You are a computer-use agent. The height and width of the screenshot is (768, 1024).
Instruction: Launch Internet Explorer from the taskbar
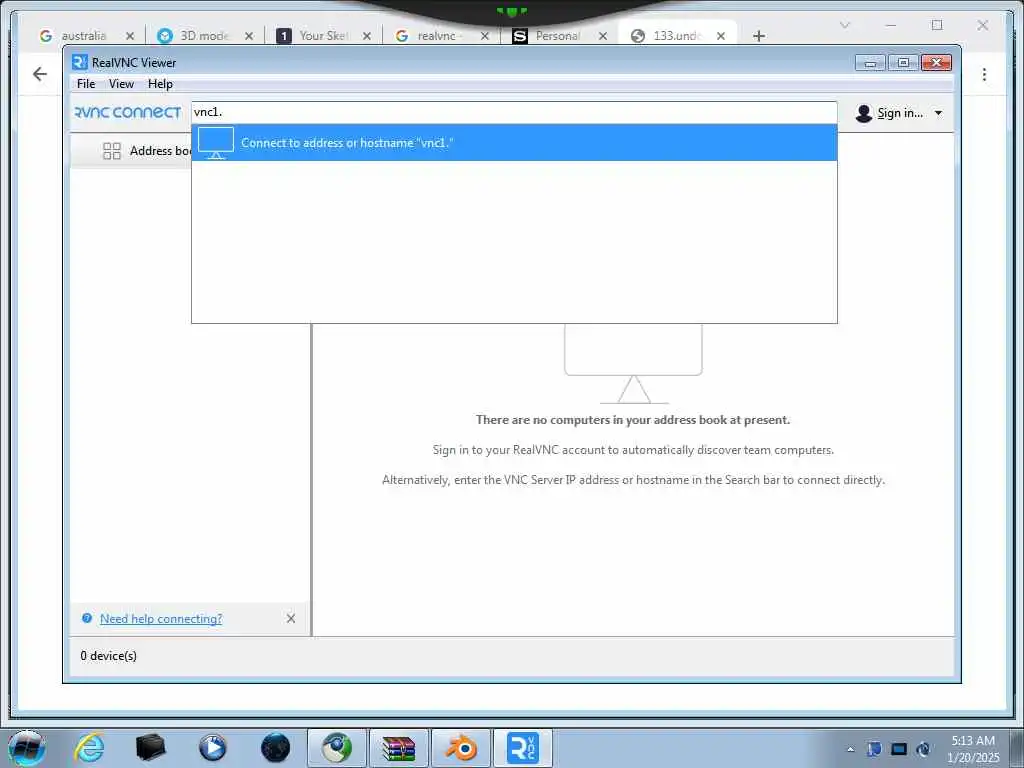coord(89,748)
